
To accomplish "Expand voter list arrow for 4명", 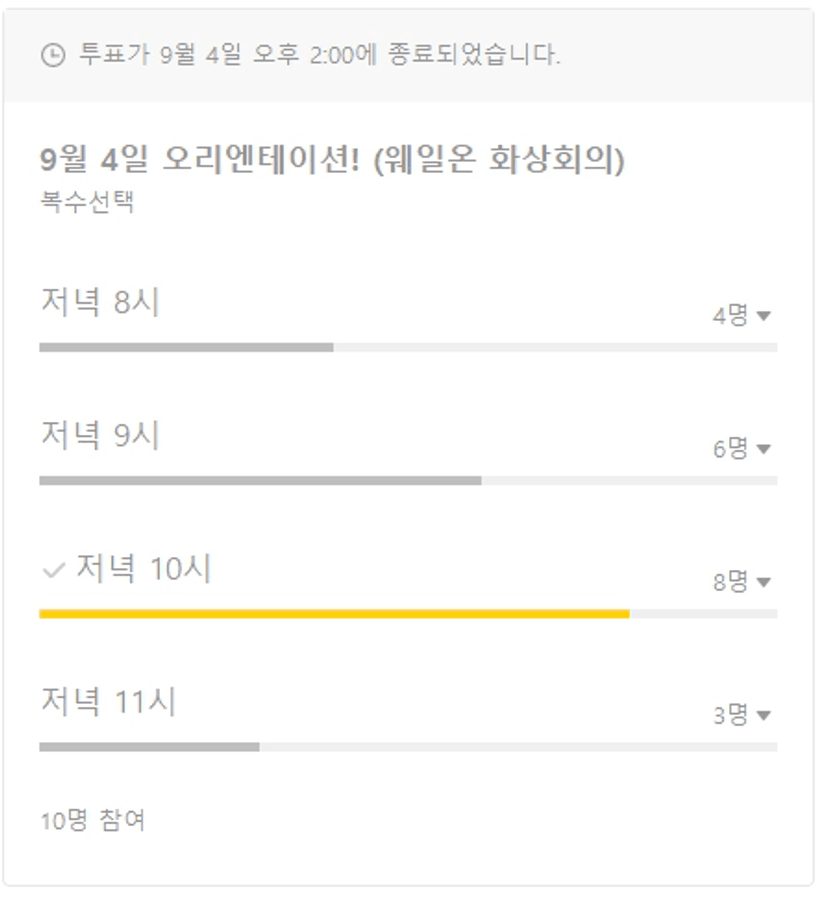I will 763,315.
